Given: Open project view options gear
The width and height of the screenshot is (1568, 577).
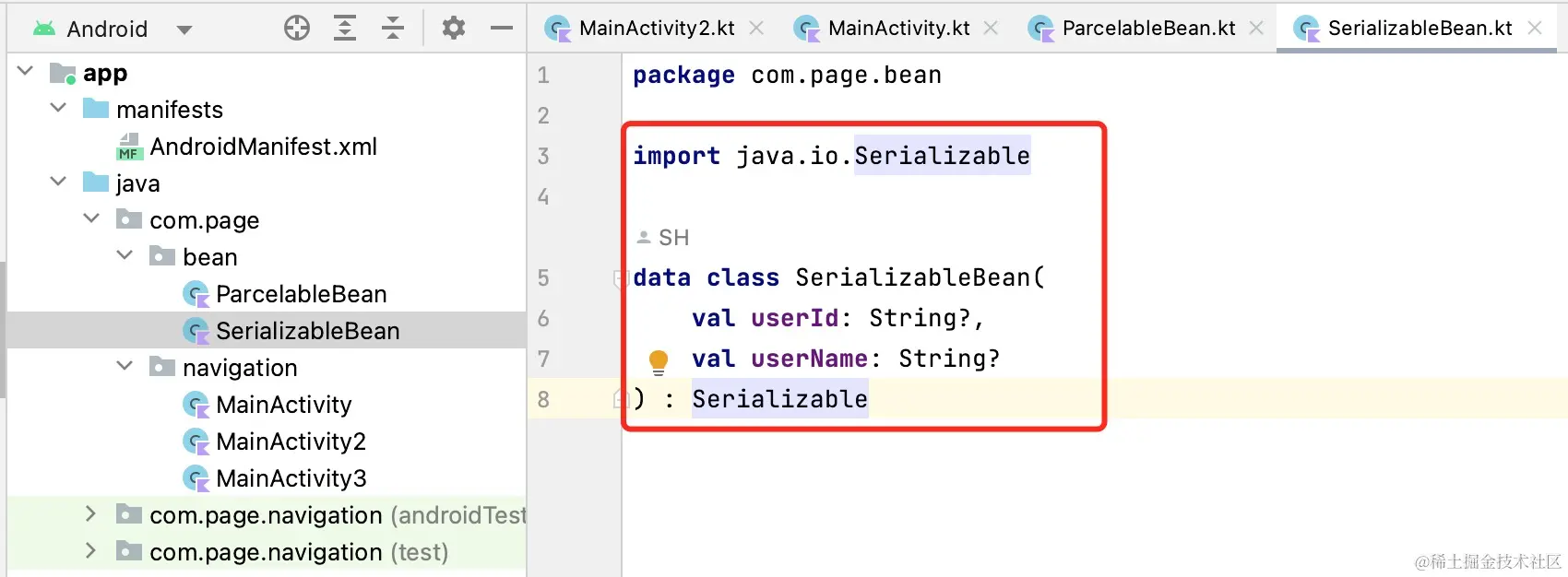Looking at the screenshot, I should pyautogui.click(x=453, y=29).
